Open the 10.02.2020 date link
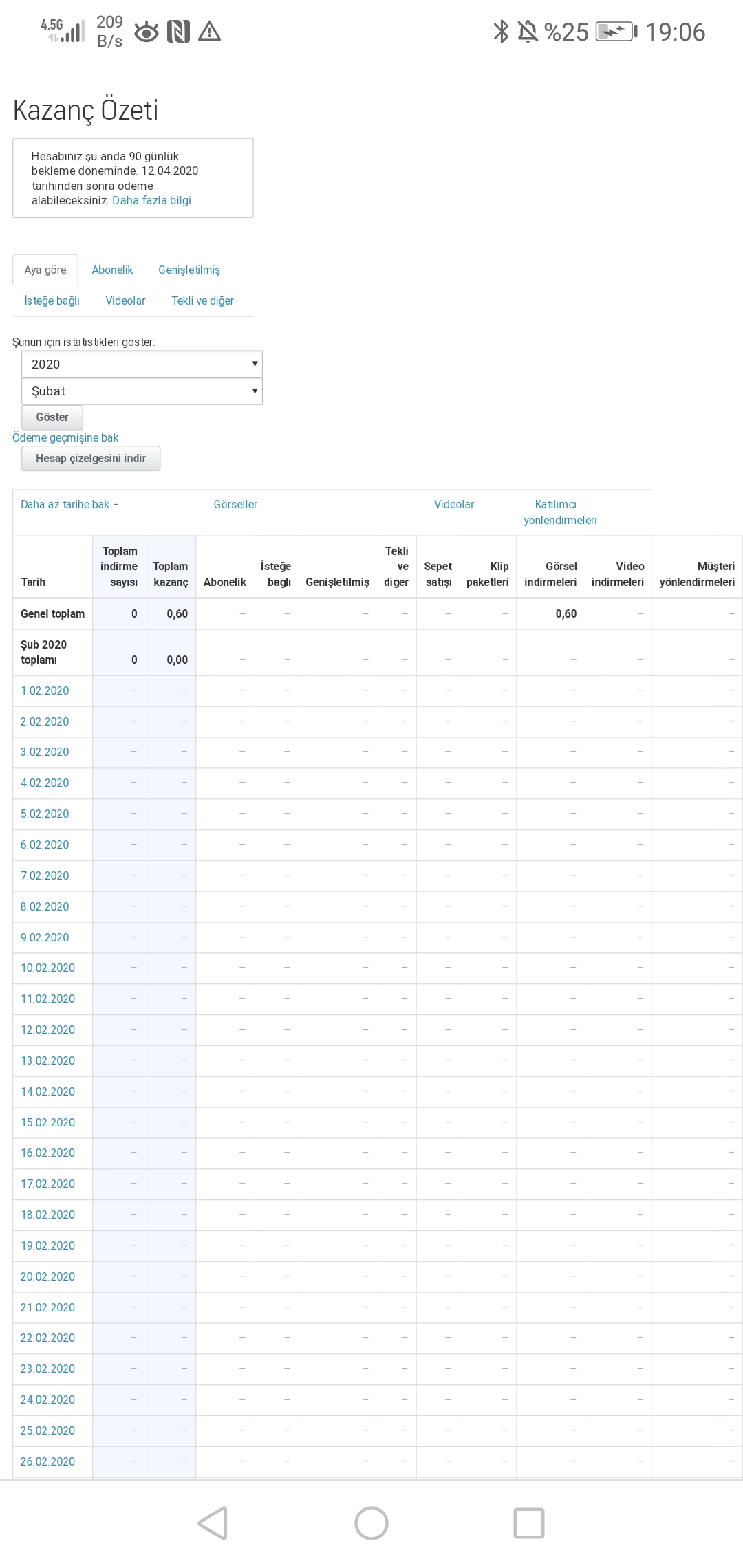 coord(47,968)
